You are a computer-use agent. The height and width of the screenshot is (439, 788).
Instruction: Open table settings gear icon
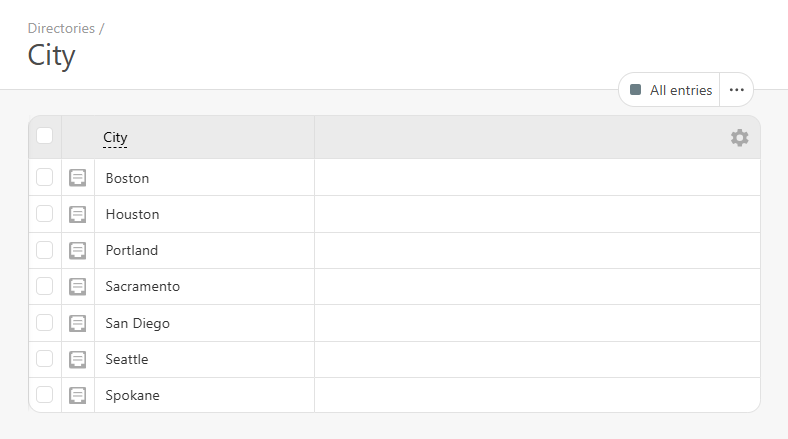tap(739, 138)
